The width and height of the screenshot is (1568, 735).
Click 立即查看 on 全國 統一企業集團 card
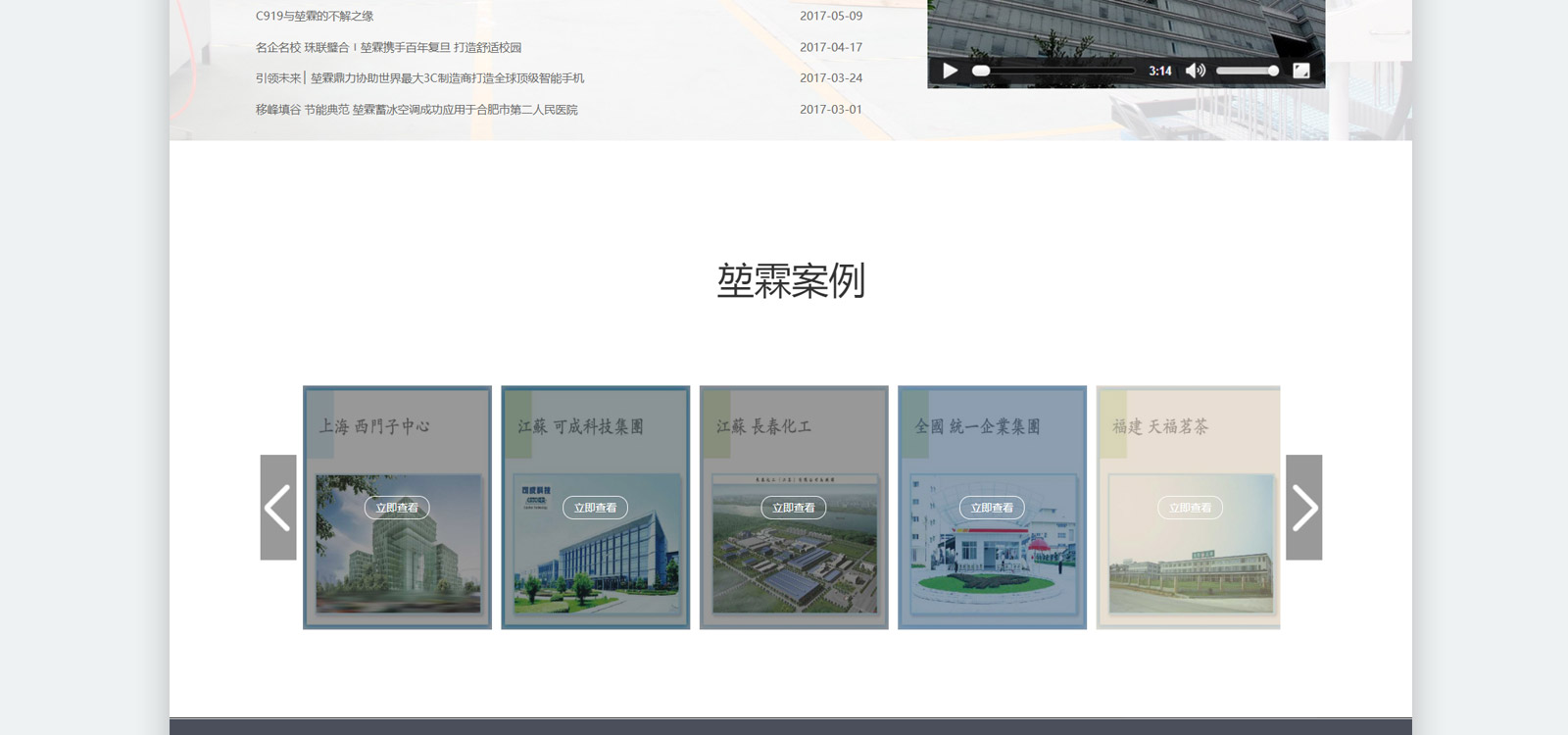[x=992, y=508]
